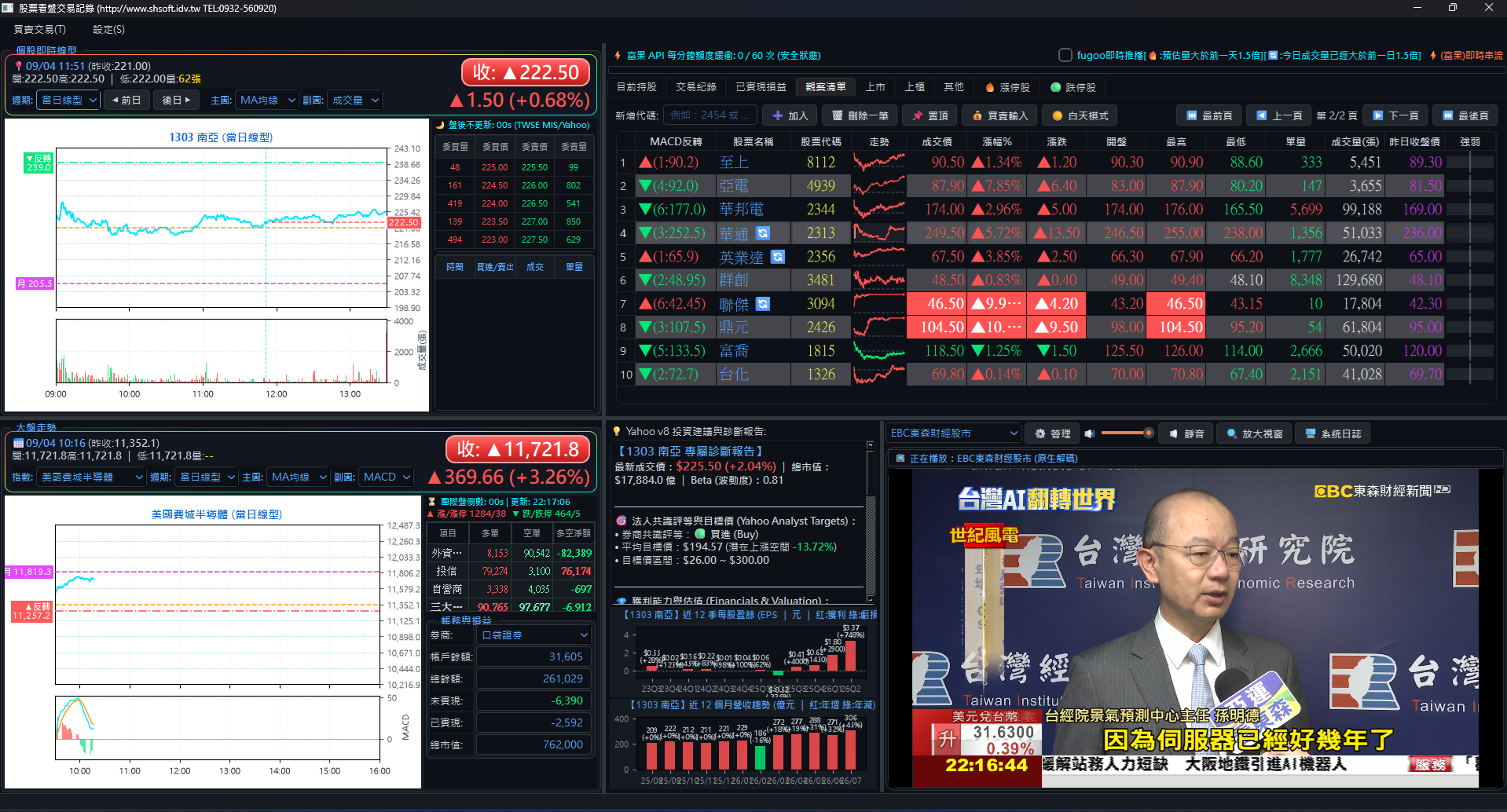The image size is (1507, 812).
Task: Click the 管理 gear button
Action: [1052, 433]
